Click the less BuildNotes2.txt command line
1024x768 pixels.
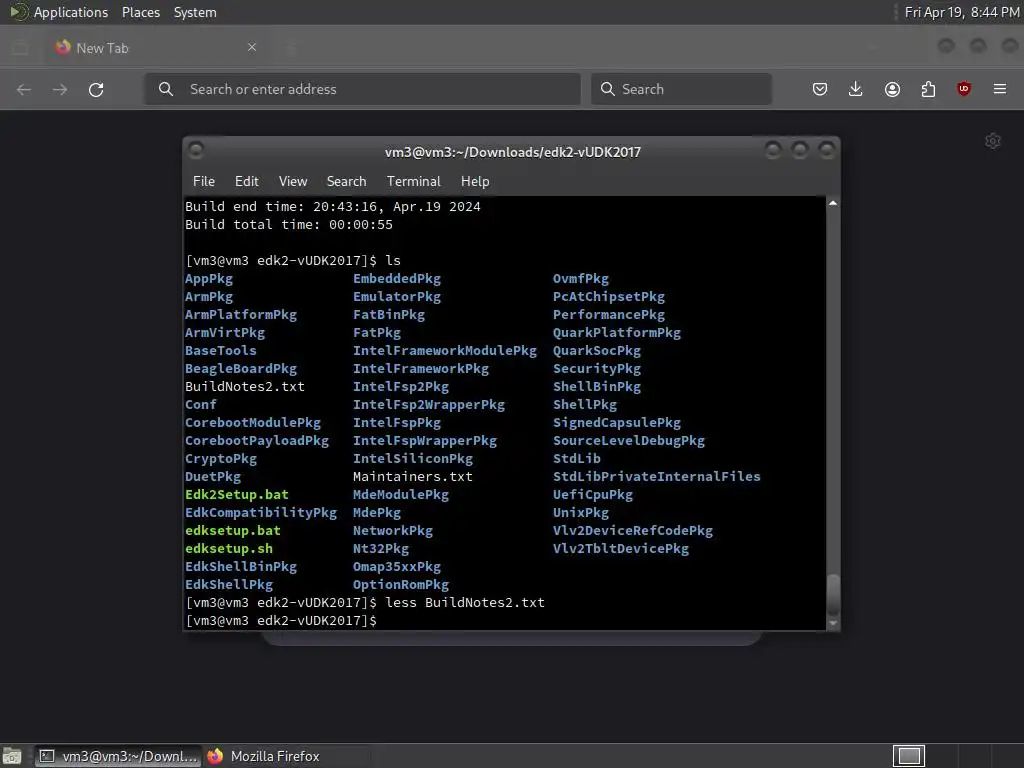click(x=365, y=603)
